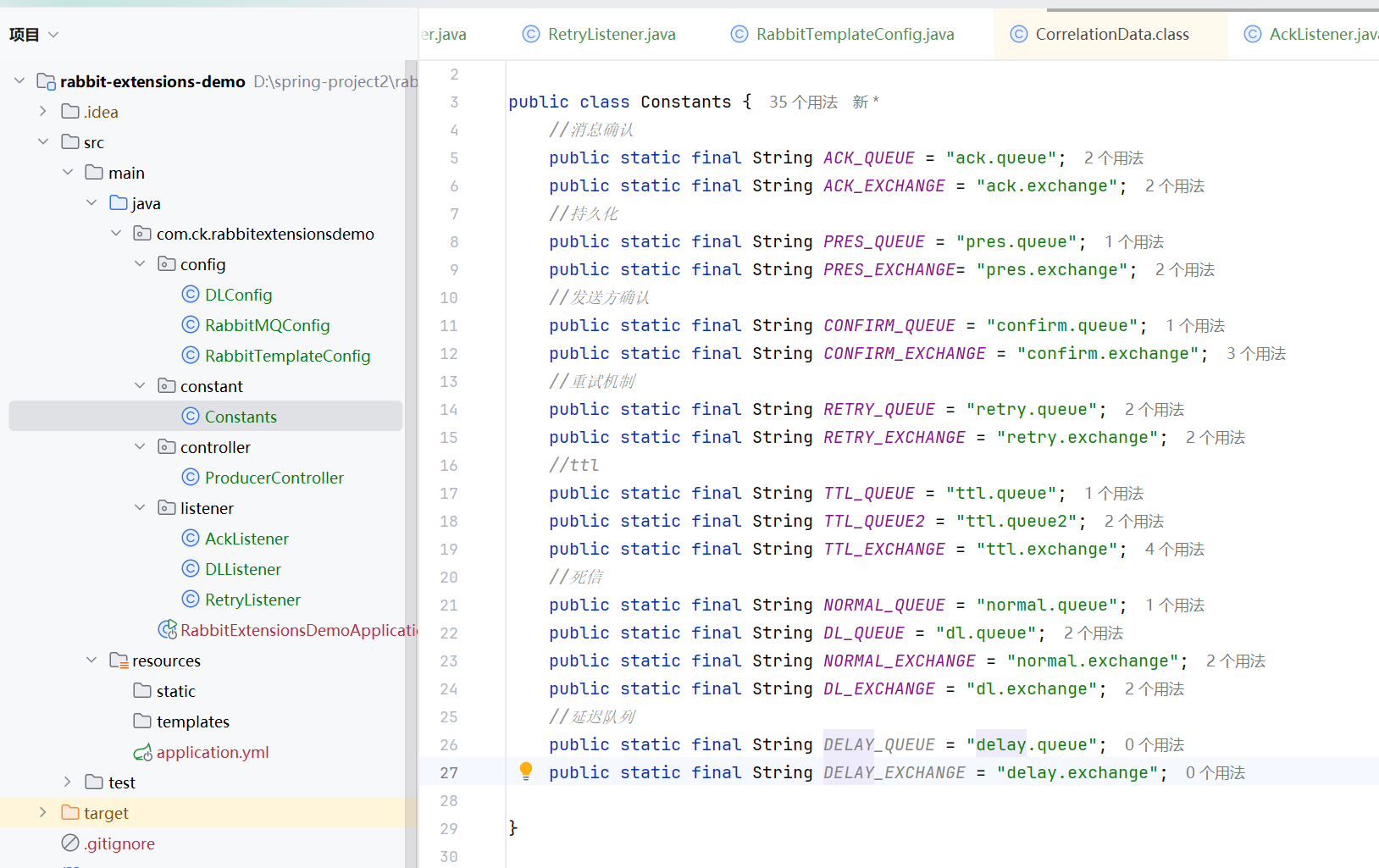The height and width of the screenshot is (868, 1379).
Task: Switch to the partially visible er.java tab
Action: pyautogui.click(x=444, y=34)
